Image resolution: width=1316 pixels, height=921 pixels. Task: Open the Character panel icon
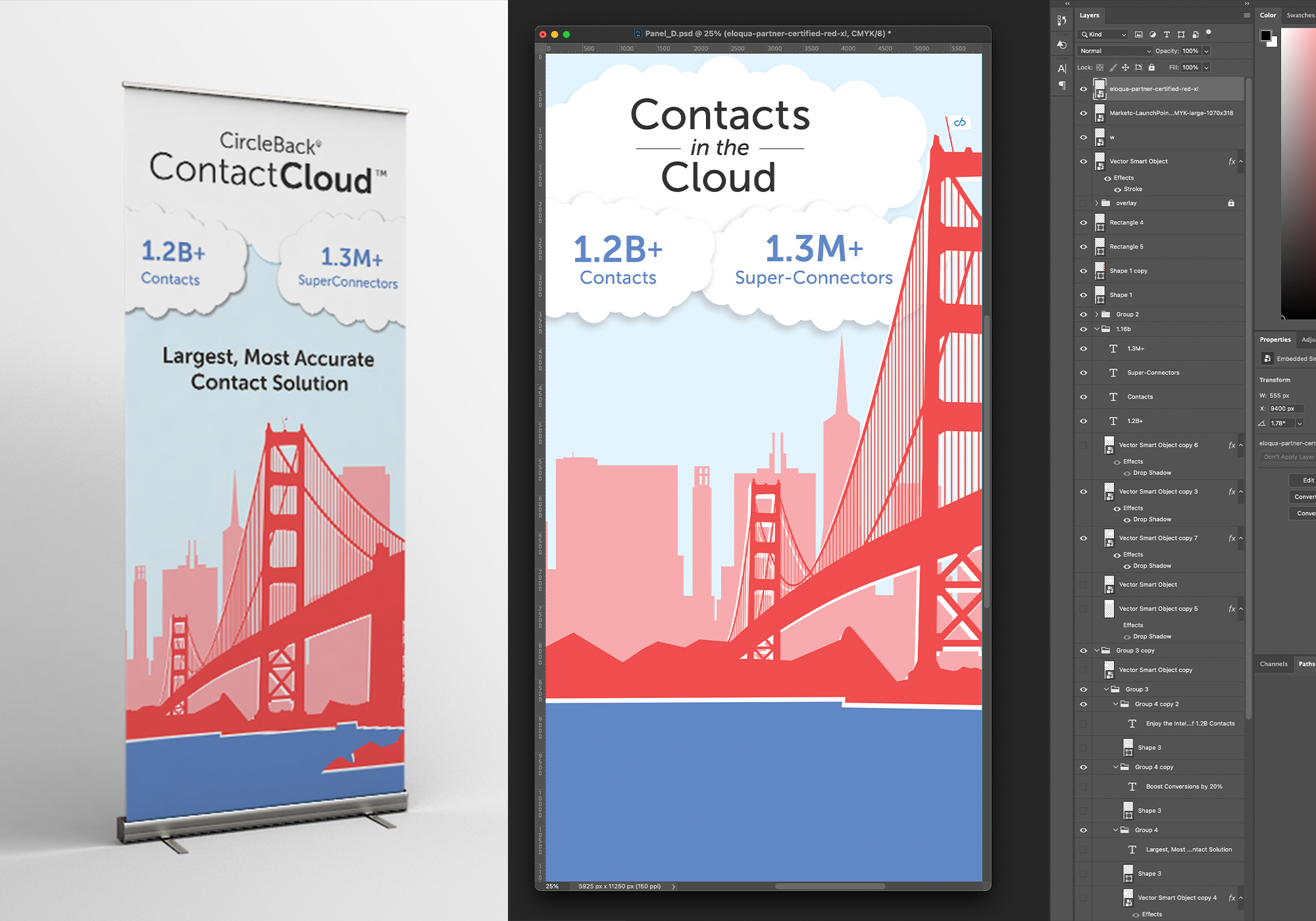pyautogui.click(x=1061, y=68)
